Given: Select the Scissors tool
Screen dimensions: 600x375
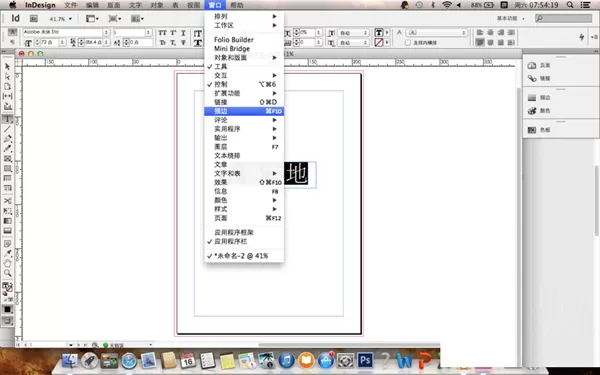Looking at the screenshot, I should [x=7, y=201].
